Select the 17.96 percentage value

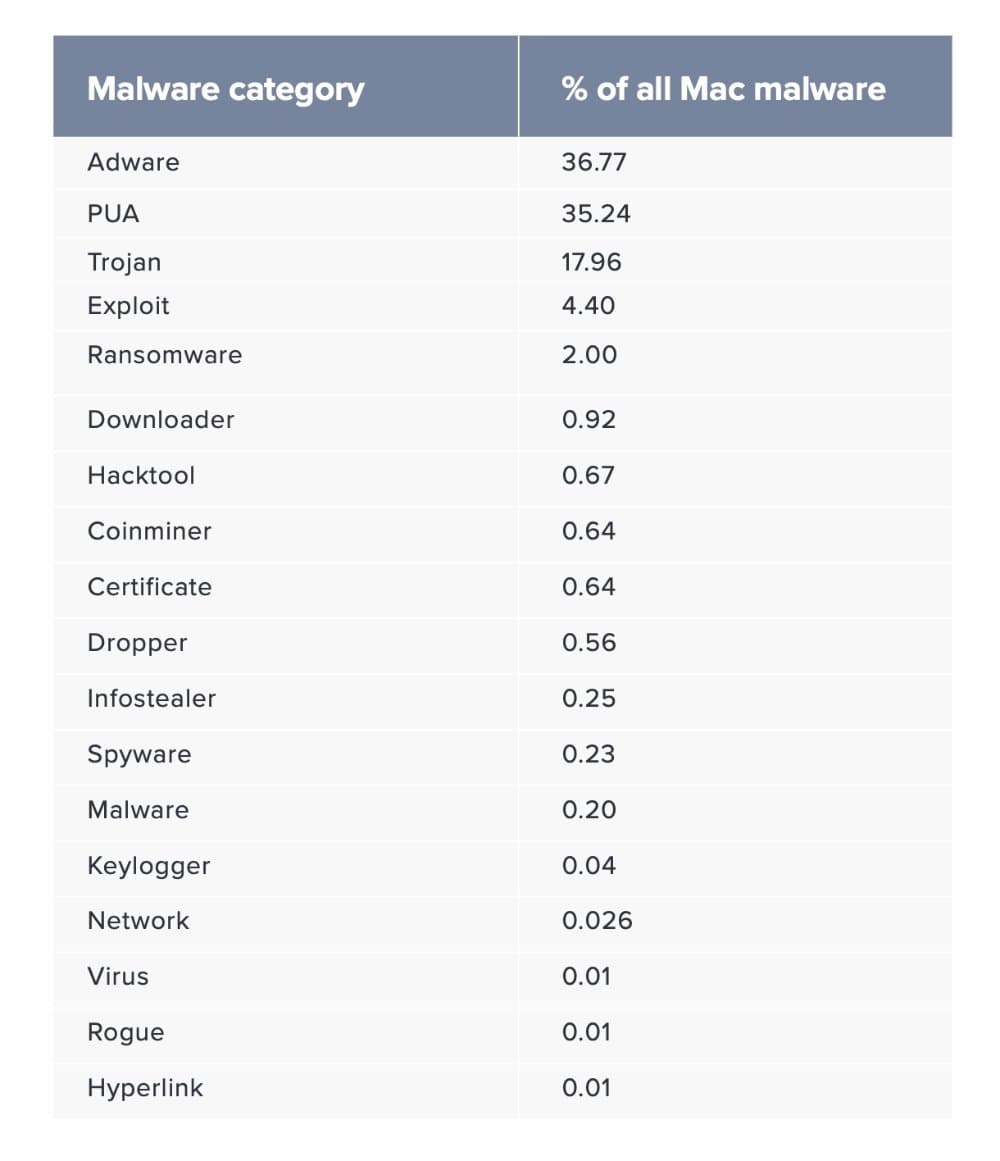(x=591, y=262)
